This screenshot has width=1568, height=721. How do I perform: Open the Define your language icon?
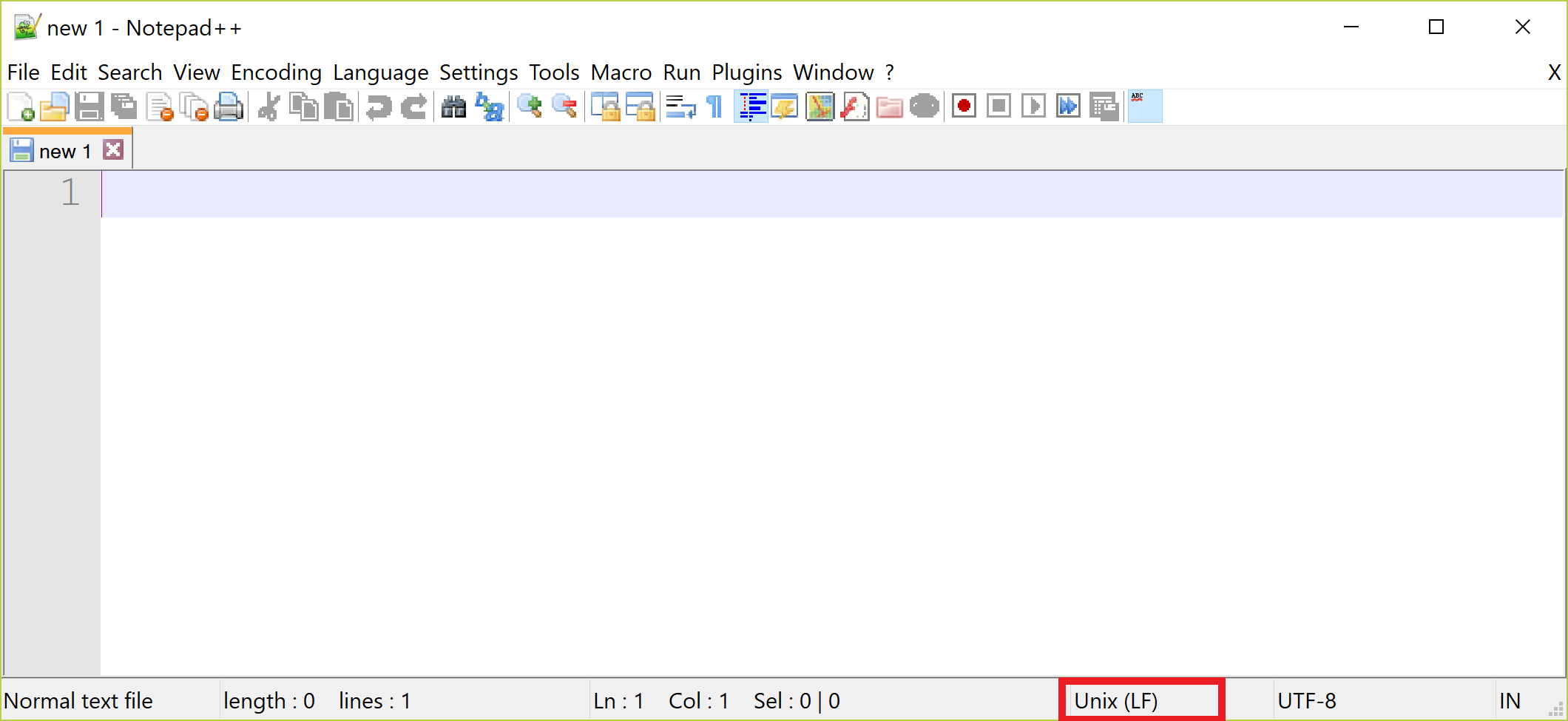coord(785,107)
